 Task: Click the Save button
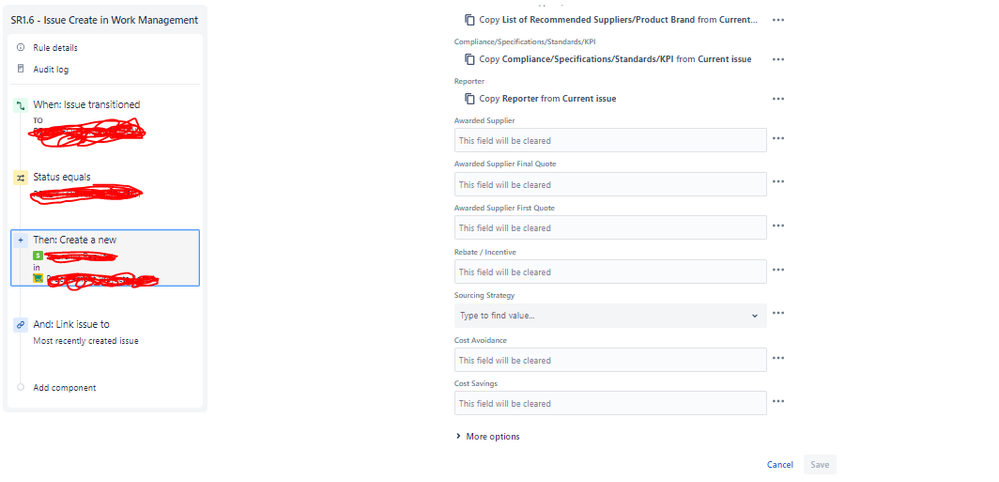point(820,465)
